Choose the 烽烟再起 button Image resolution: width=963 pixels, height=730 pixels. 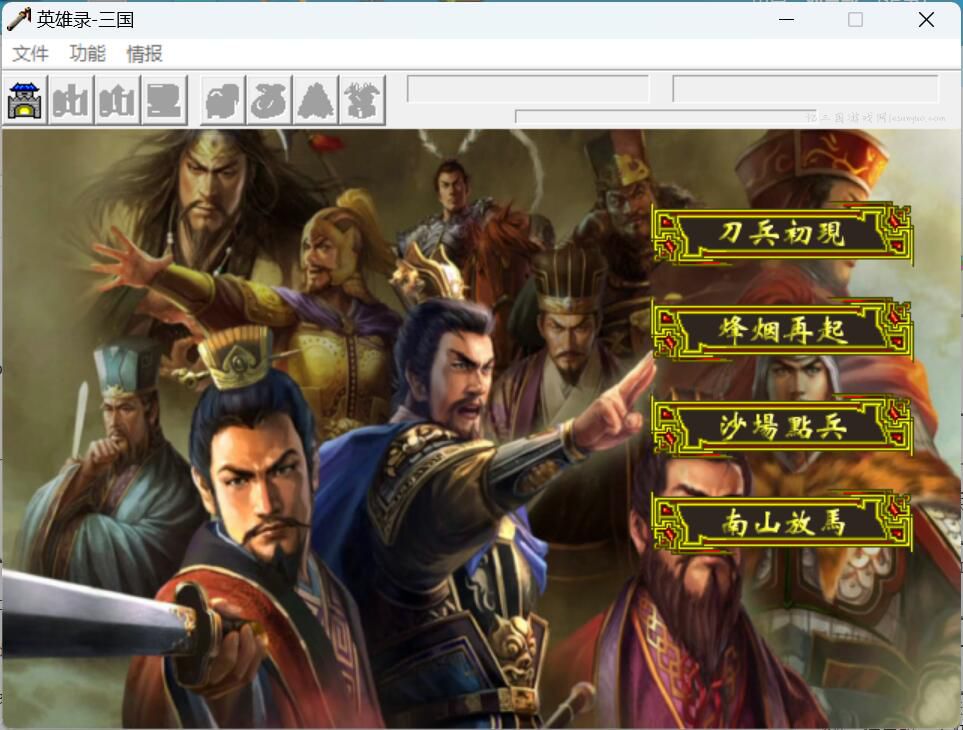point(782,330)
